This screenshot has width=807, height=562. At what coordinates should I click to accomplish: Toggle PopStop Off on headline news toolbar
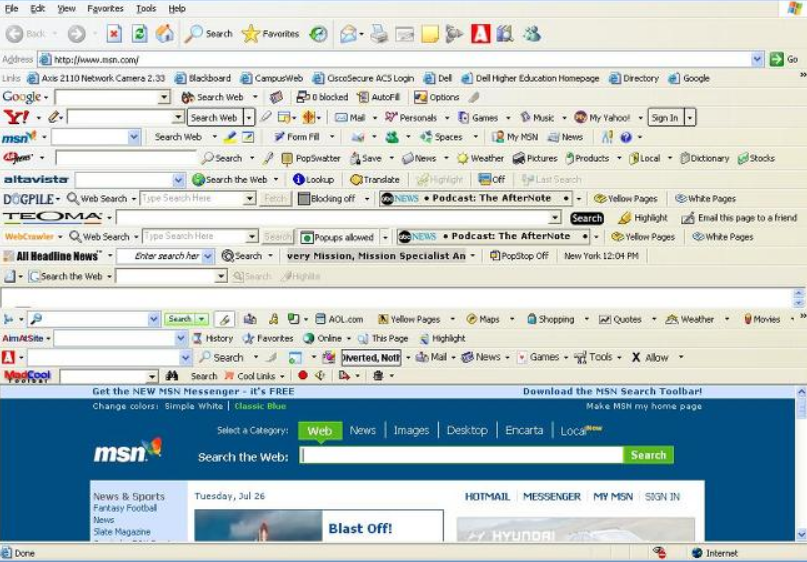(519, 256)
